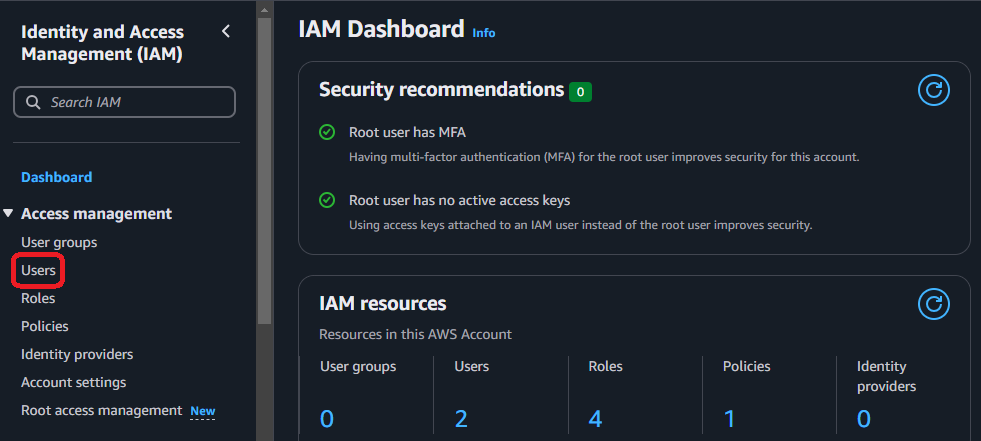The width and height of the screenshot is (981, 441).
Task: Open Identity providers in sidebar
Action: click(77, 354)
